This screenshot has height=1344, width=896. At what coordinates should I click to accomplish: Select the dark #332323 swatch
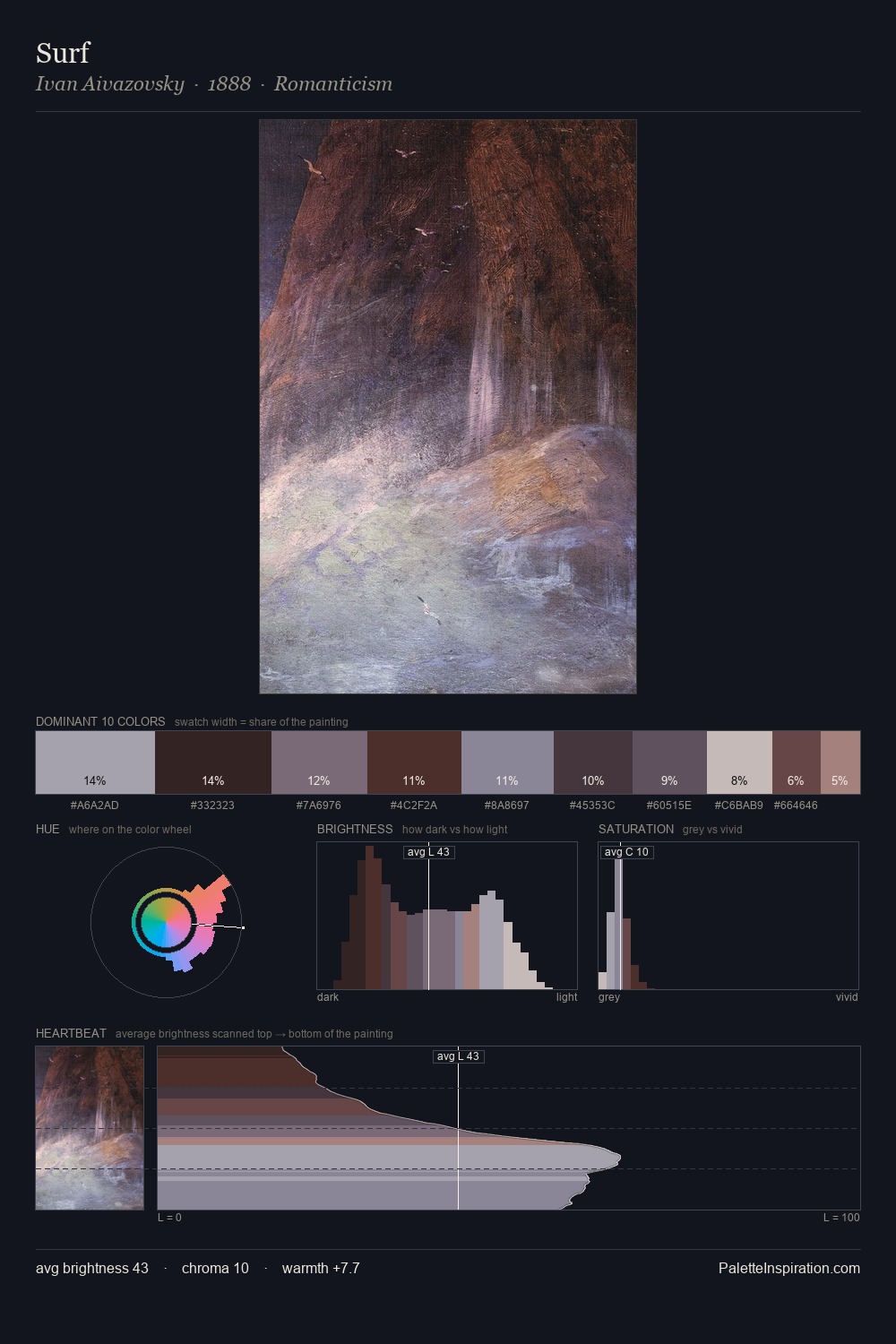(x=213, y=762)
